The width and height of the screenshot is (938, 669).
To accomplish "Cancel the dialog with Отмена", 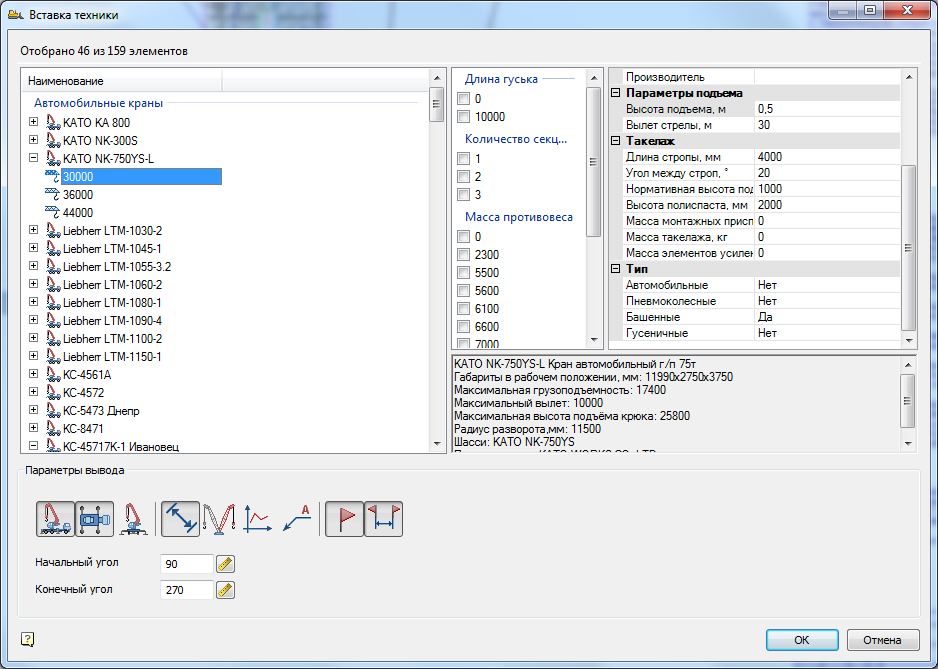I will pos(882,640).
